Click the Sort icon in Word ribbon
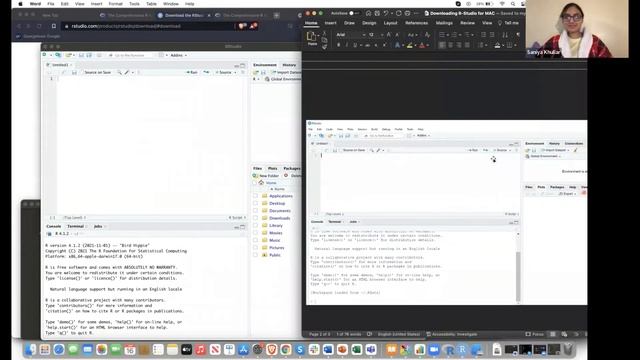This screenshot has height=360, width=640. (x=505, y=35)
